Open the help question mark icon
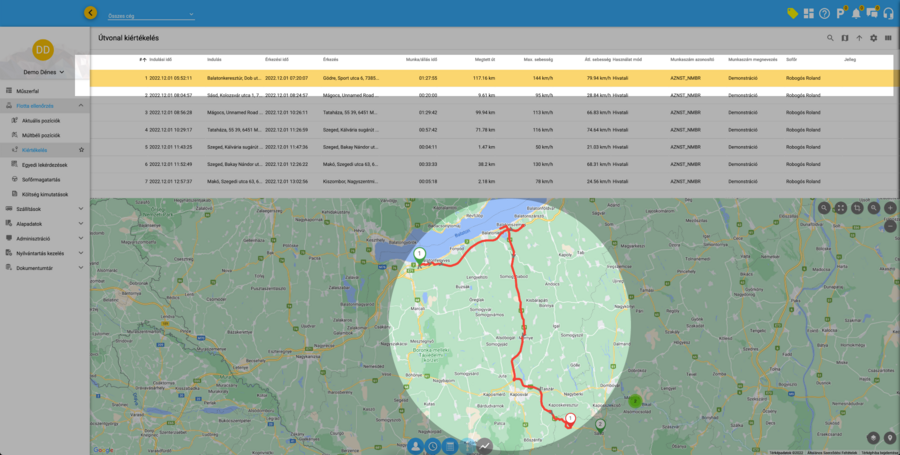The image size is (900, 455). (824, 13)
